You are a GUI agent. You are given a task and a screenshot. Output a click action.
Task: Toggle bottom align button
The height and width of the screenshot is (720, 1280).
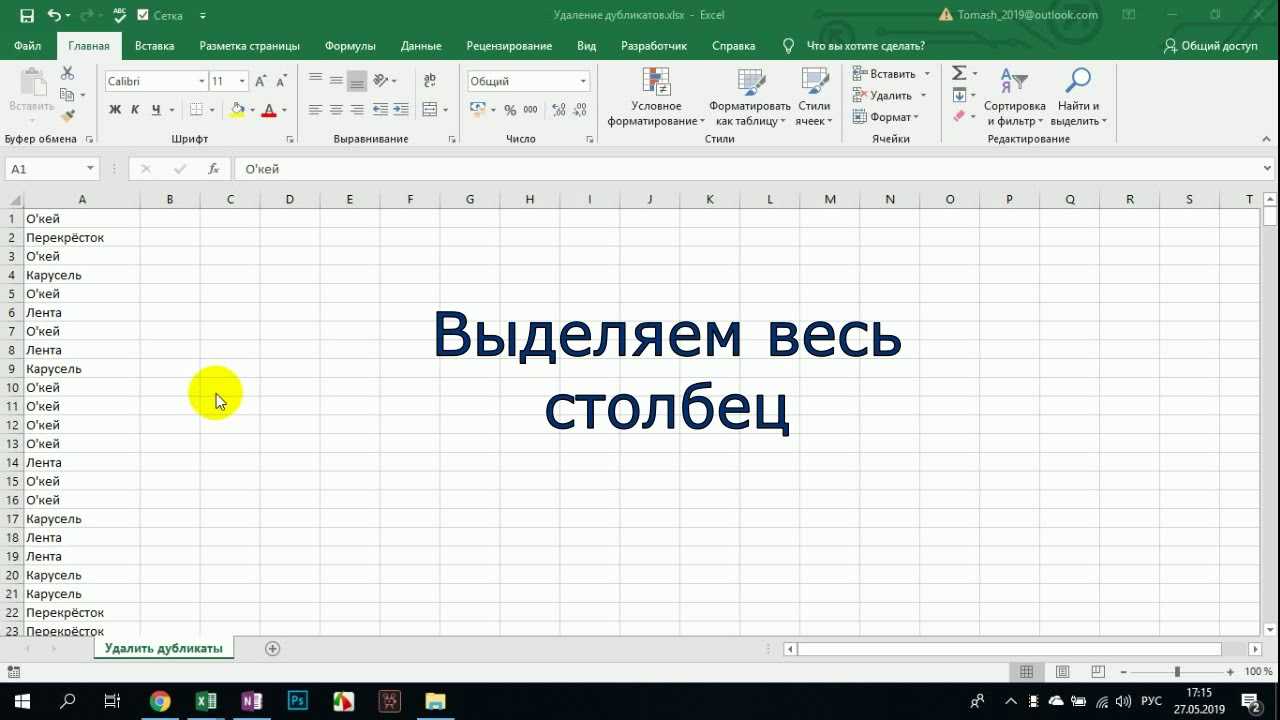pos(357,80)
